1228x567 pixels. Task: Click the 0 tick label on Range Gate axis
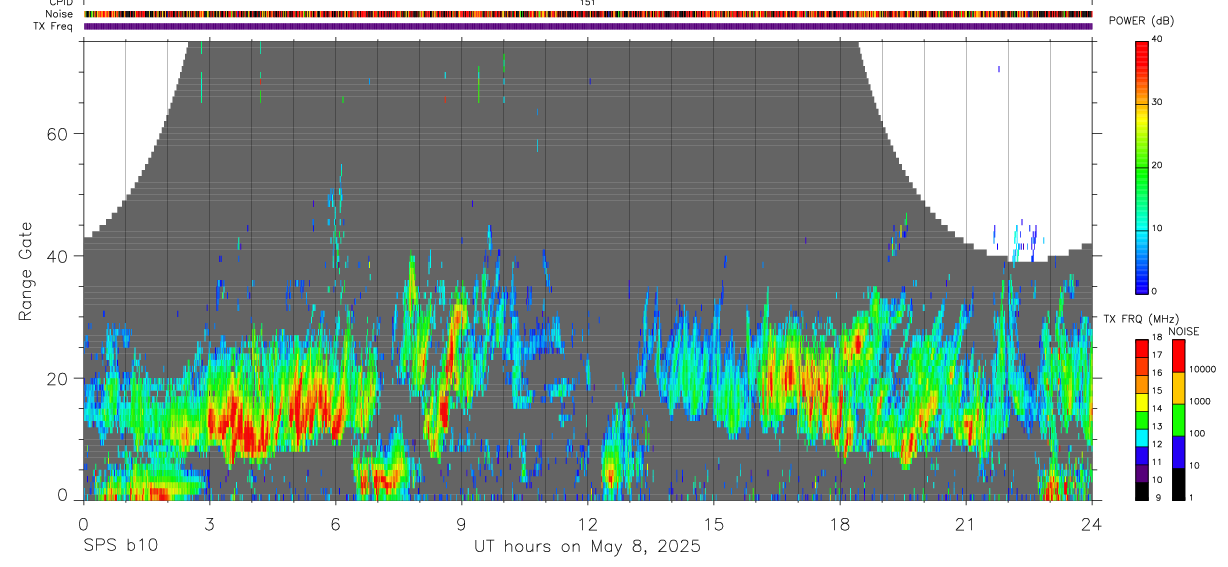point(63,495)
